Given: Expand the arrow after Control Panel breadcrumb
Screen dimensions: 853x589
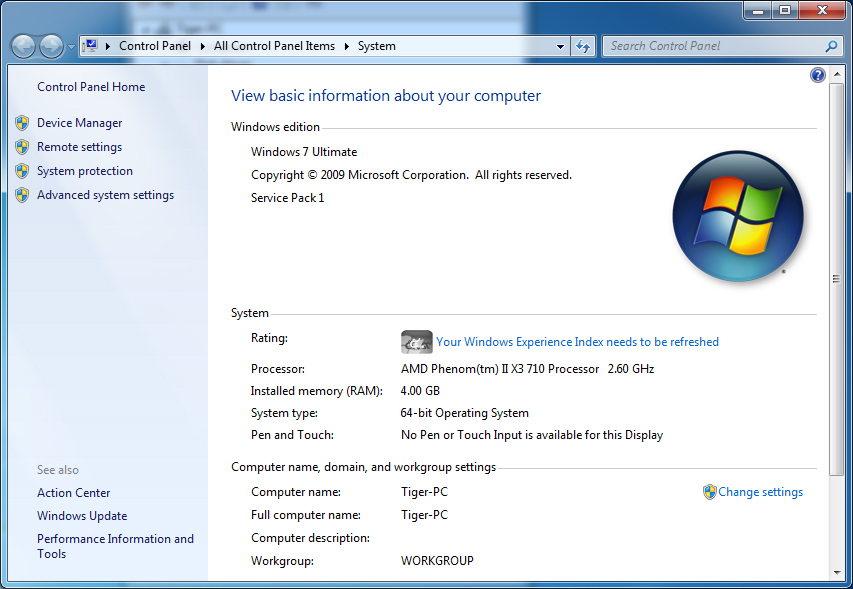Looking at the screenshot, I should [202, 46].
